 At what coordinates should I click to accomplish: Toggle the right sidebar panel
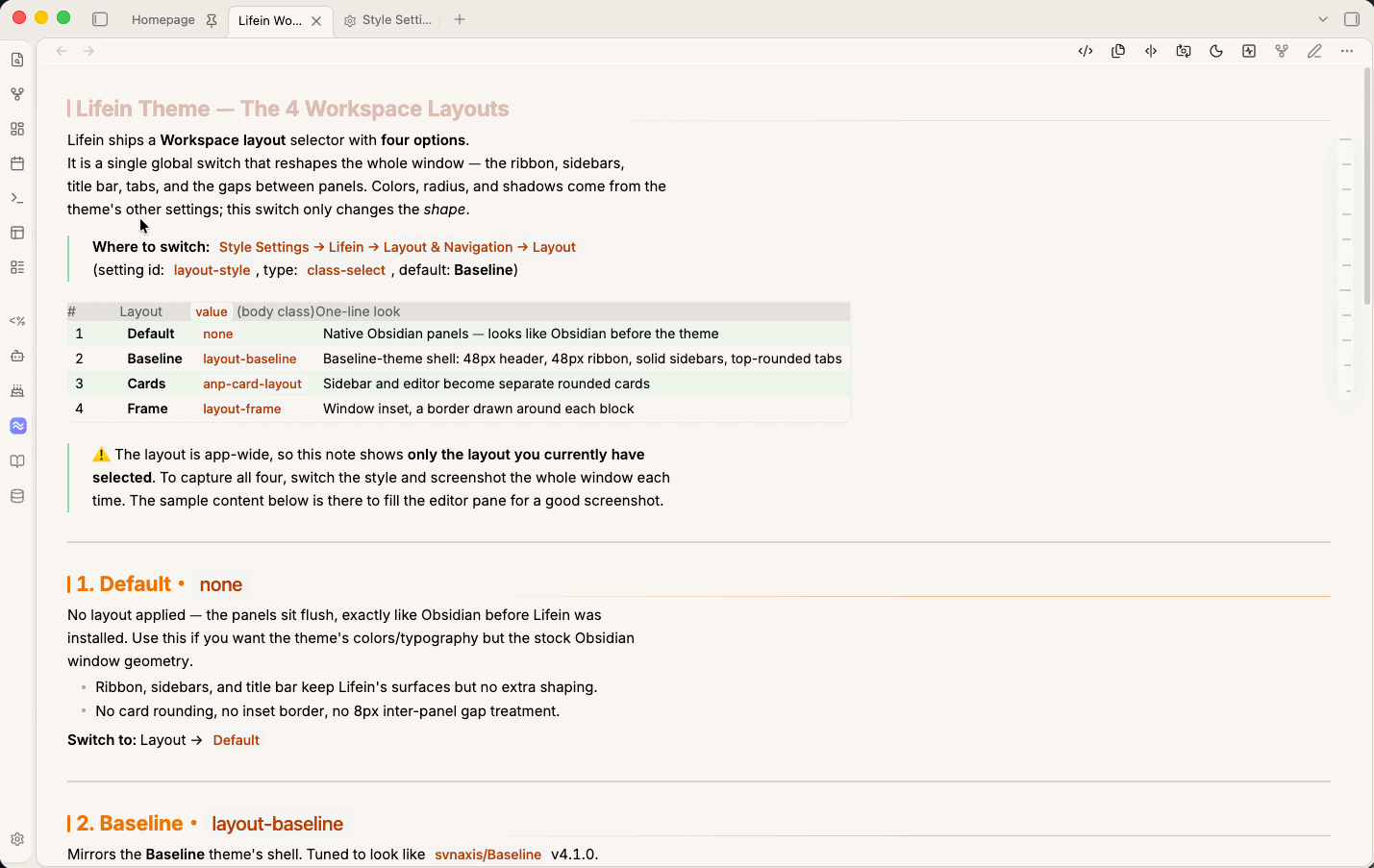(1352, 19)
